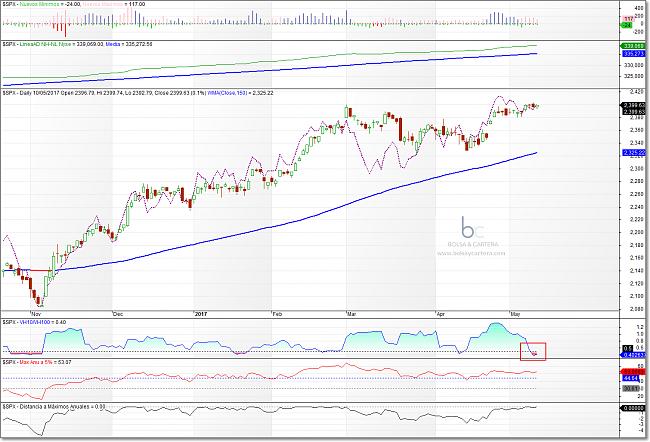This screenshot has width=650, height=442.
Task: Click the 2,200 price axis label
Action: 637,232
